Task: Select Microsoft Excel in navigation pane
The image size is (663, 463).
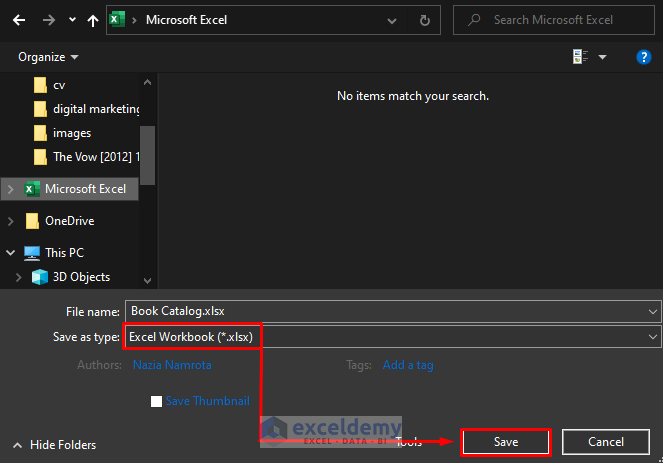Action: 85,189
